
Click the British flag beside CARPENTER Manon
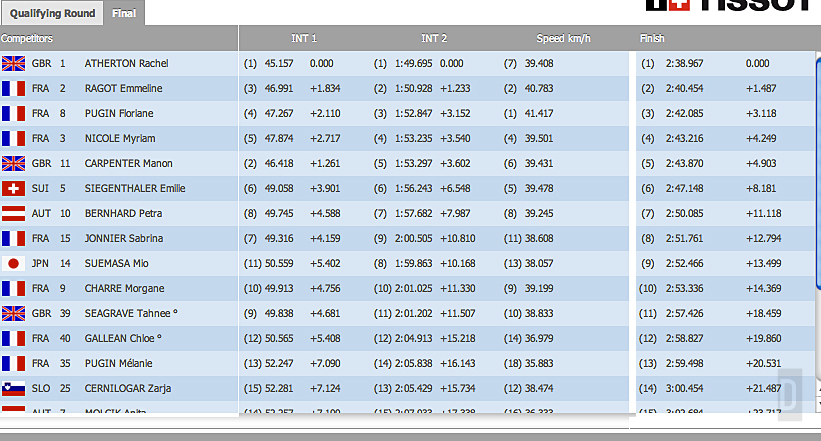tap(14, 163)
